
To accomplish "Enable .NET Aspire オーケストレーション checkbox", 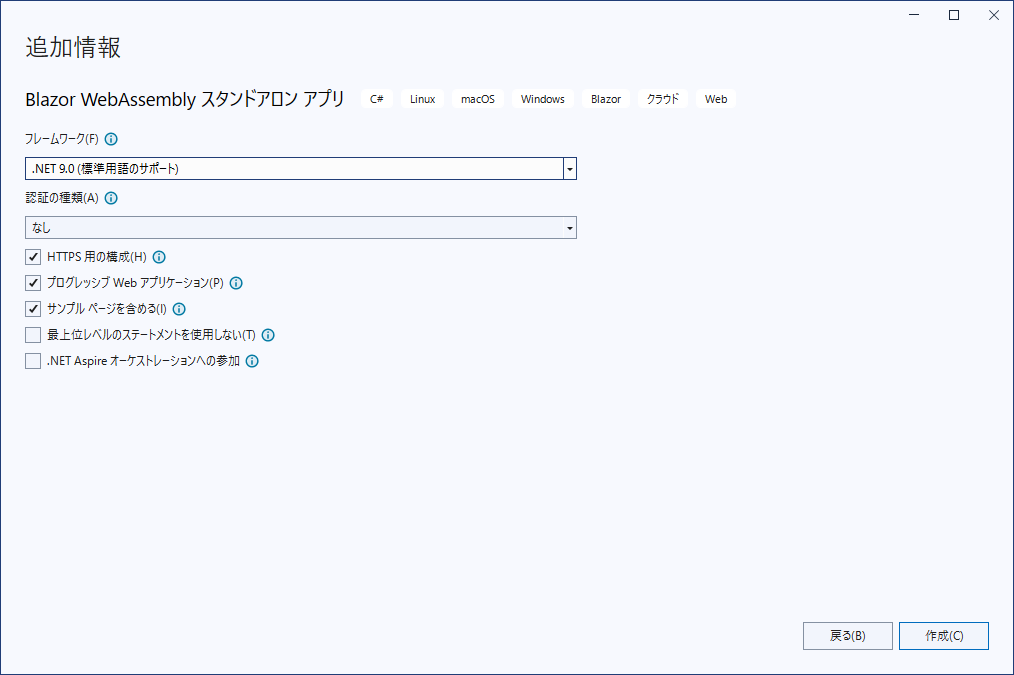I will coord(33,361).
